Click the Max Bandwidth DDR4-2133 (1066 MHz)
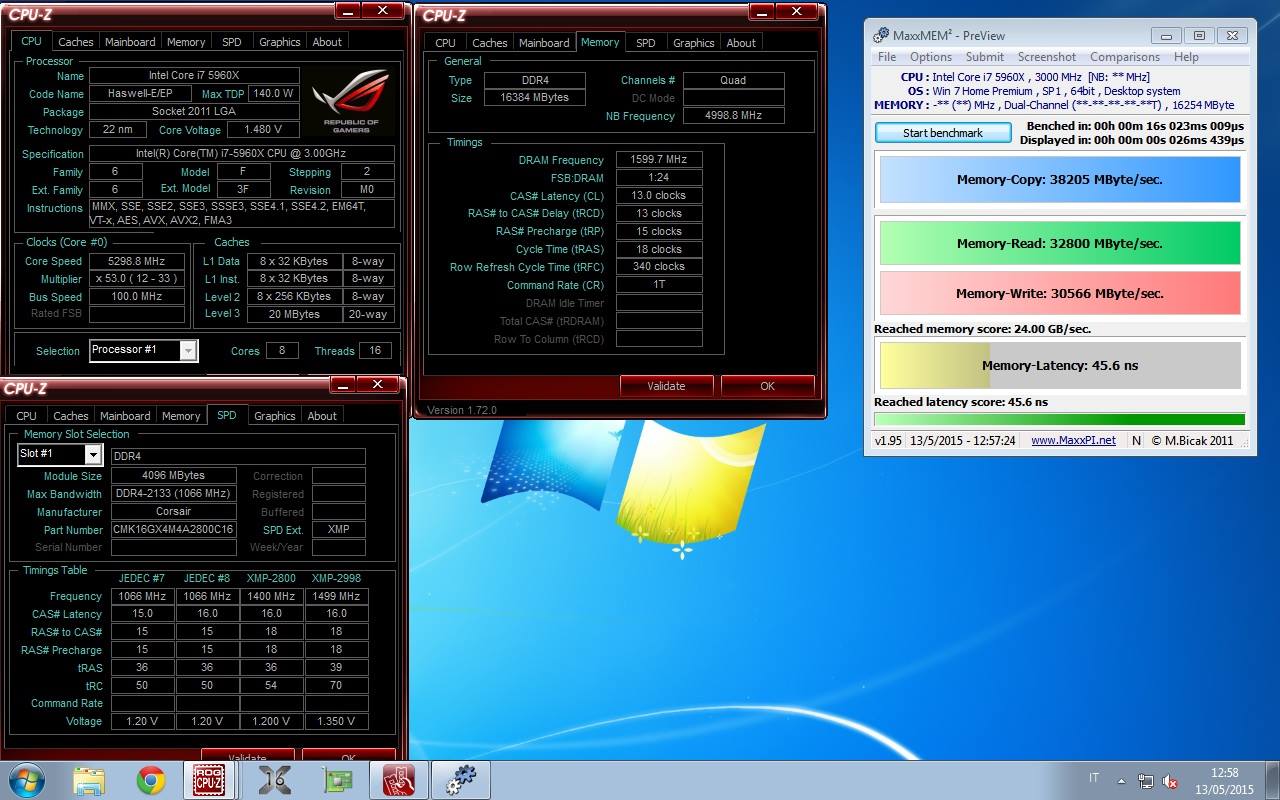Viewport: 1280px width, 800px height. point(173,494)
